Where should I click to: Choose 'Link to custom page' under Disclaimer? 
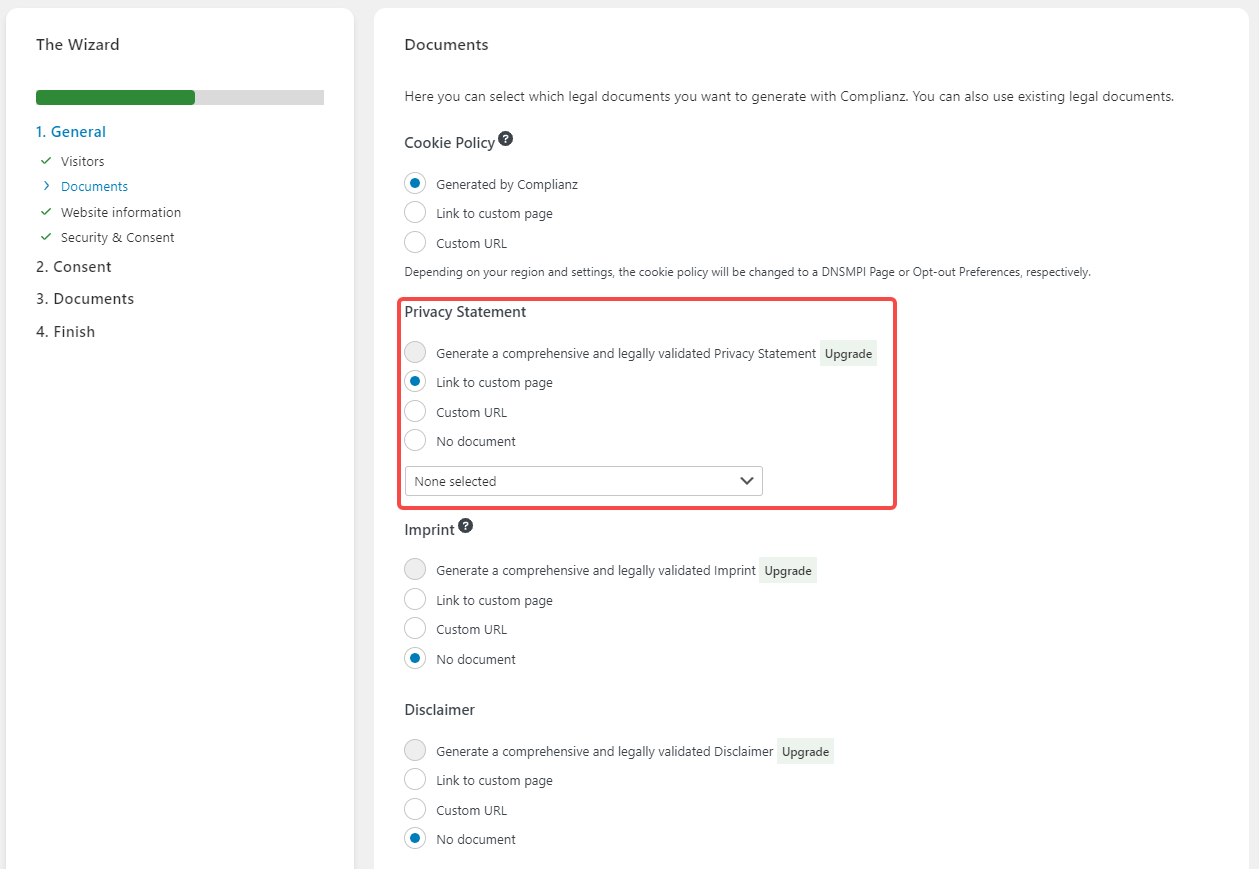415,780
